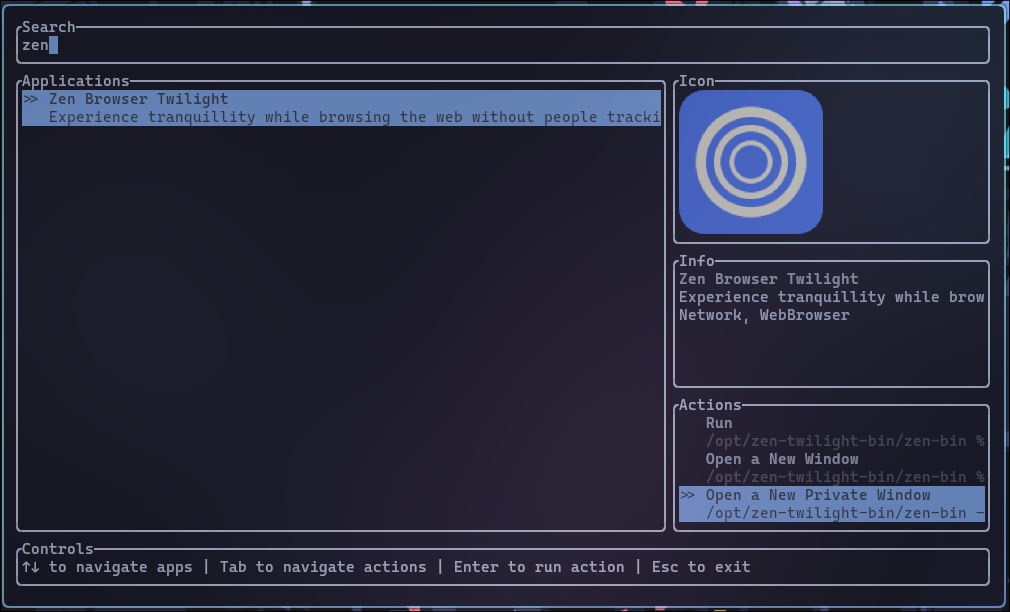This screenshot has width=1010, height=612.
Task: Click the Network, WebBrowser categories line
Action: [764, 315]
